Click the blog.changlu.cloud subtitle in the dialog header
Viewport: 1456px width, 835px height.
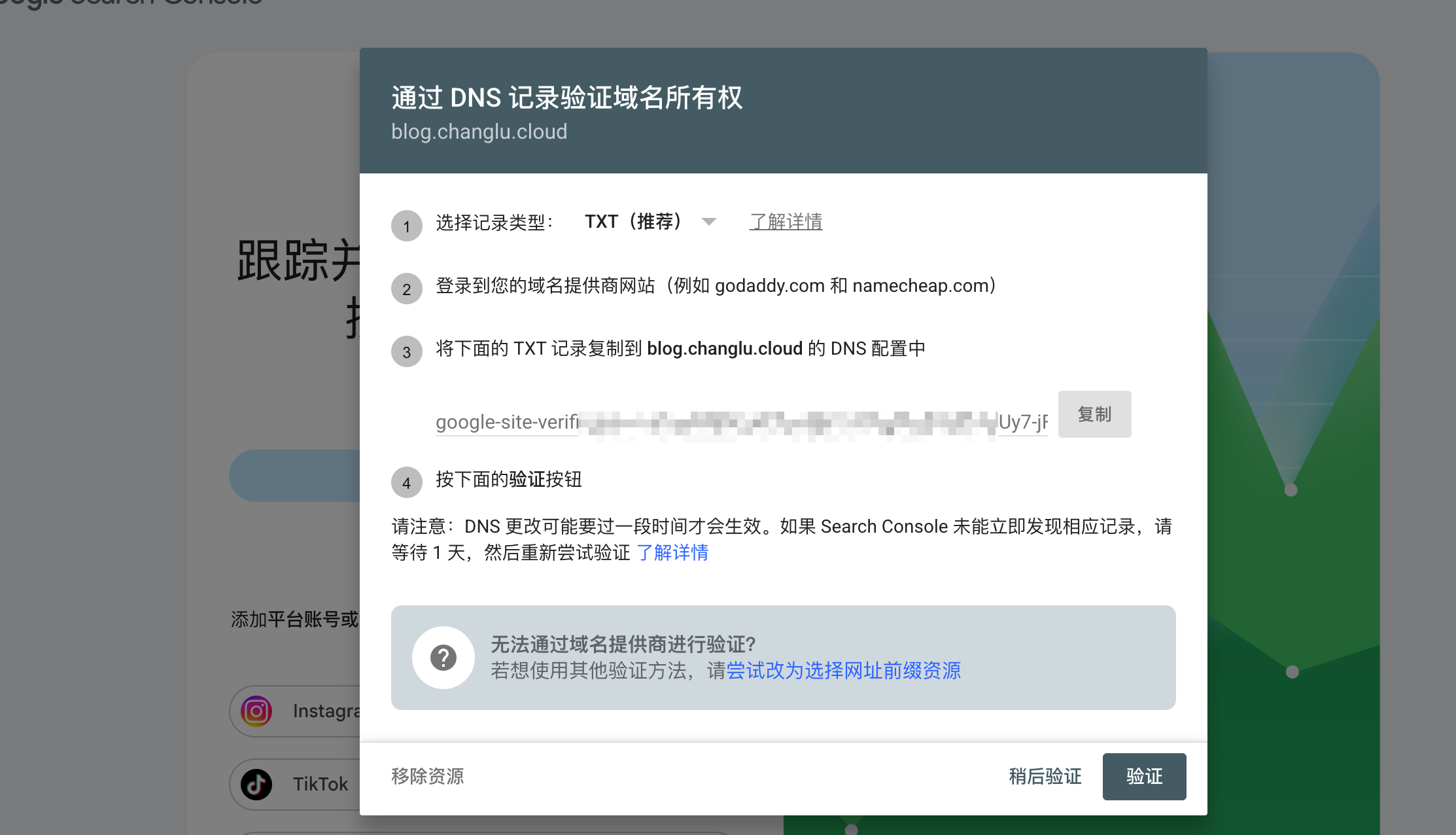pyautogui.click(x=479, y=132)
